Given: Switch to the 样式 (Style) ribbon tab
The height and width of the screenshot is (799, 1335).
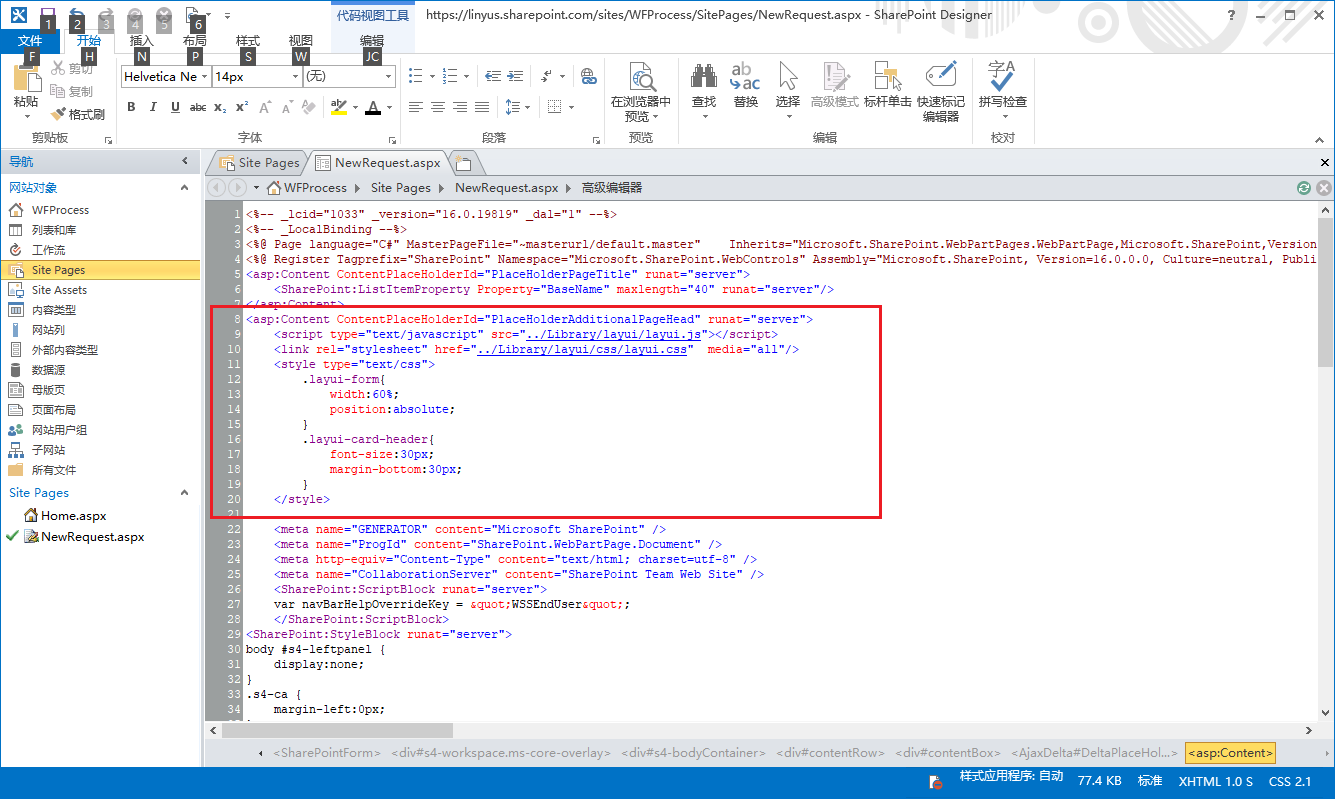Looking at the screenshot, I should pos(247,41).
